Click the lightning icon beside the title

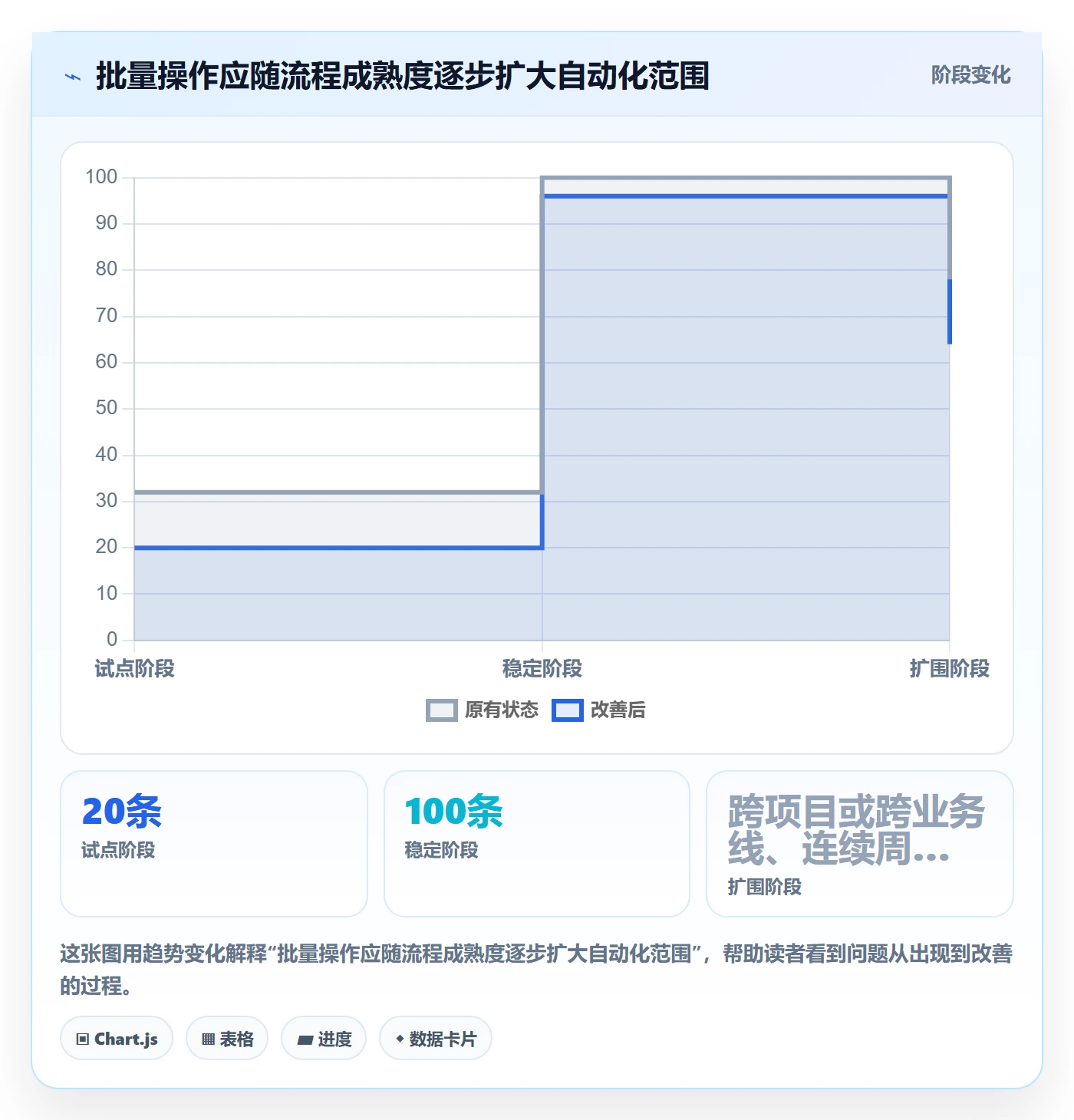click(x=73, y=77)
